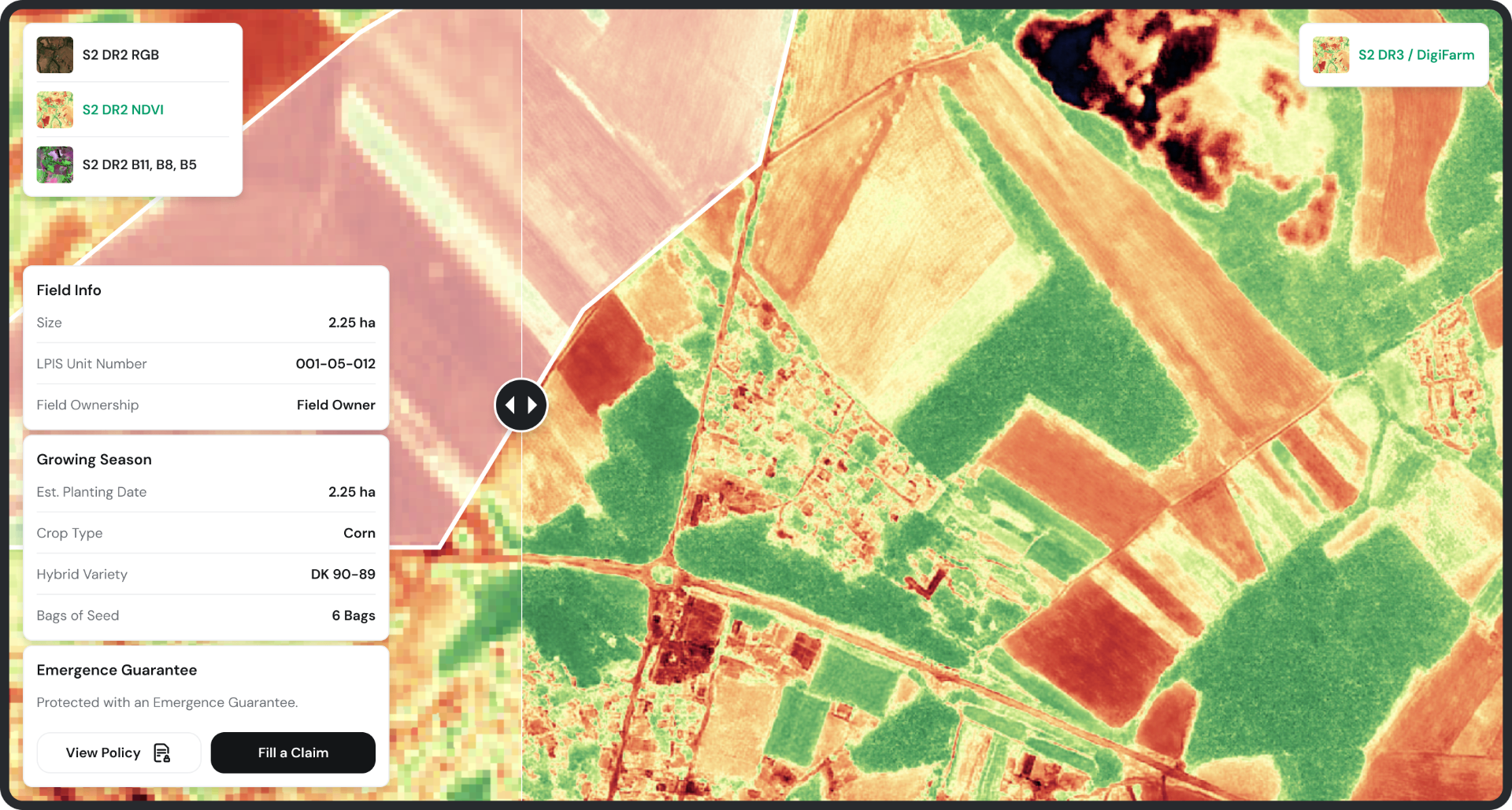Click the S2 DR2 RGB thumbnail image
Screen dimensions: 1512x810
click(x=55, y=55)
